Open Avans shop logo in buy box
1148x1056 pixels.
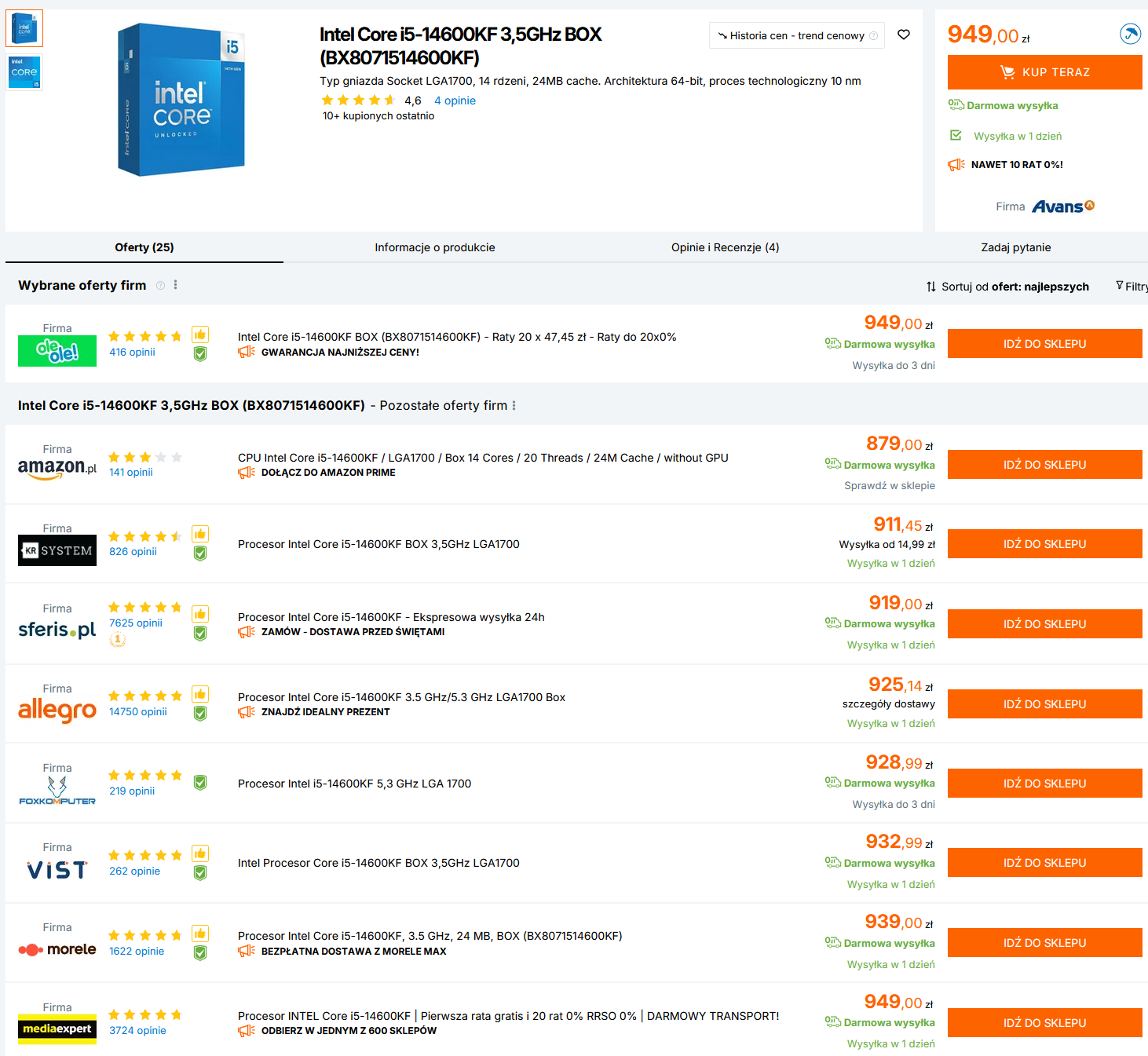(1063, 206)
